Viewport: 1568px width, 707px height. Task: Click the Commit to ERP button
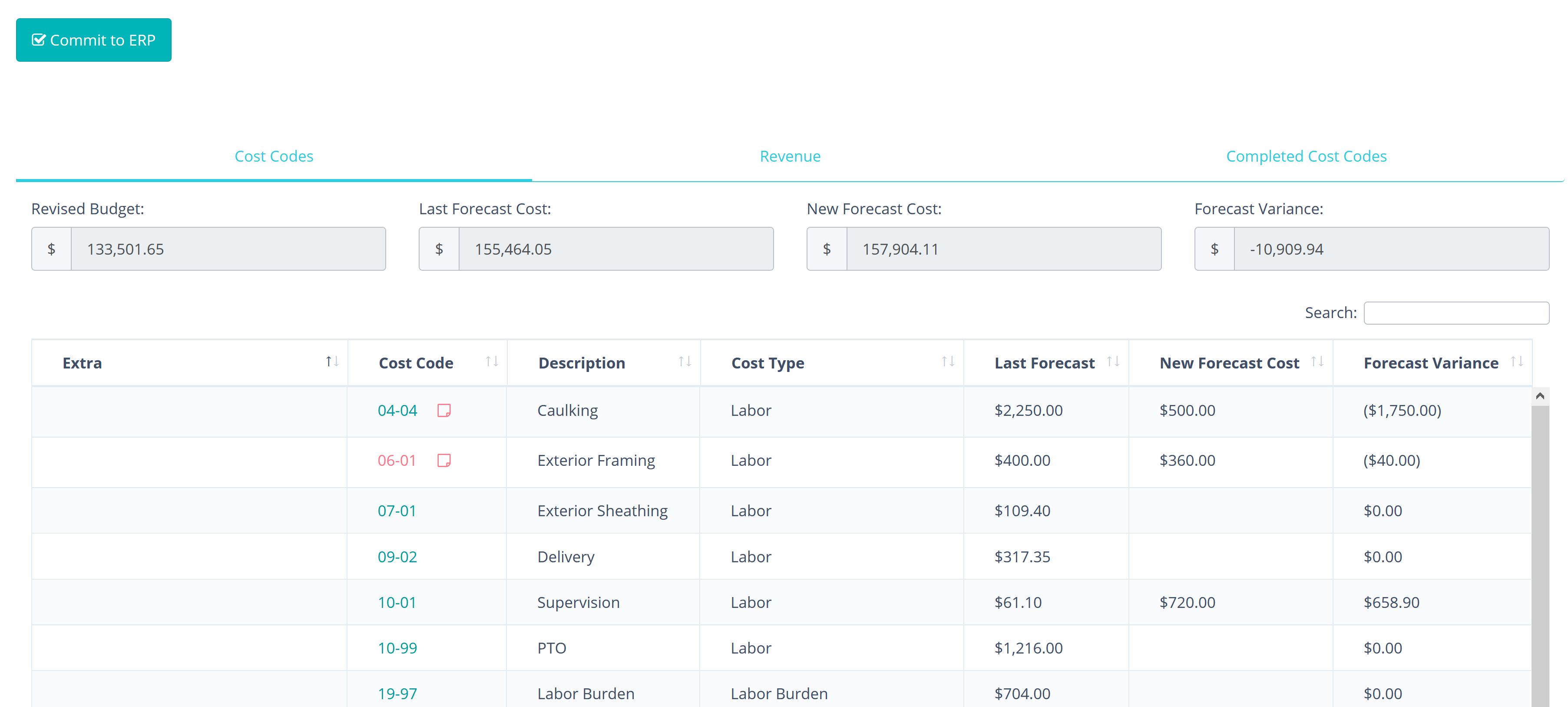94,40
